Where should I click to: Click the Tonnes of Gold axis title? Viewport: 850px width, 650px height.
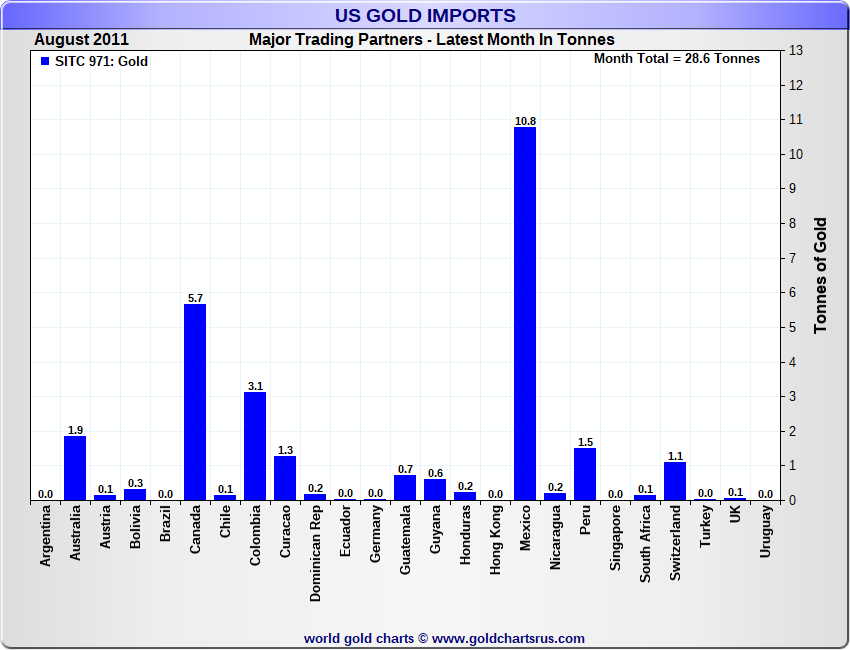[821, 275]
